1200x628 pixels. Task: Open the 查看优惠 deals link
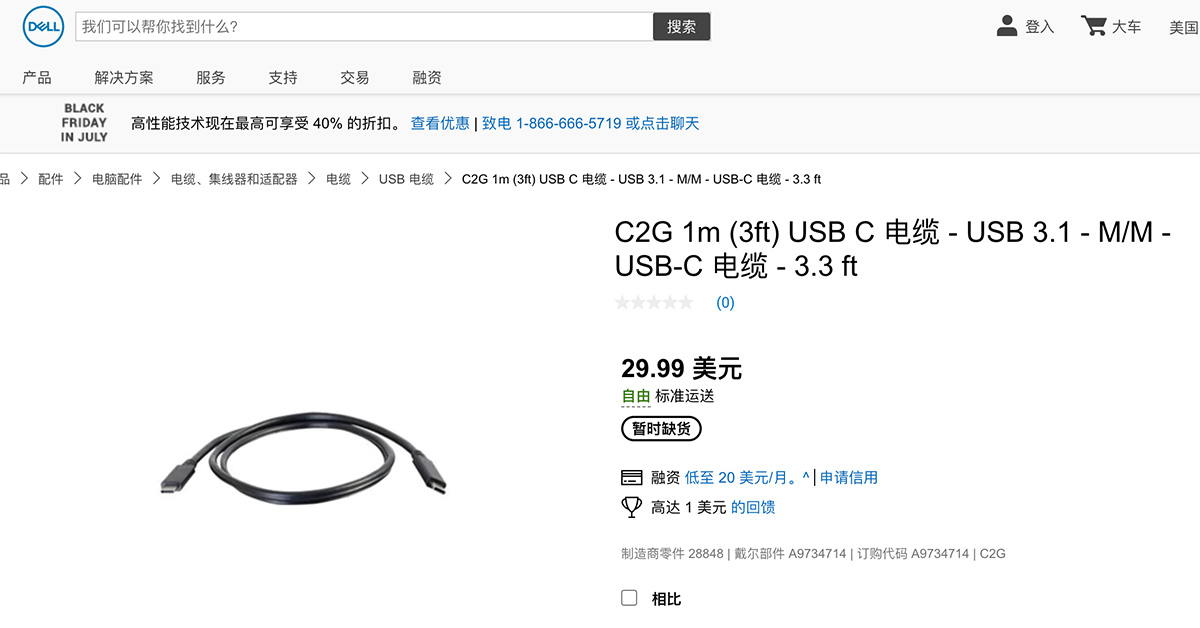(x=440, y=123)
